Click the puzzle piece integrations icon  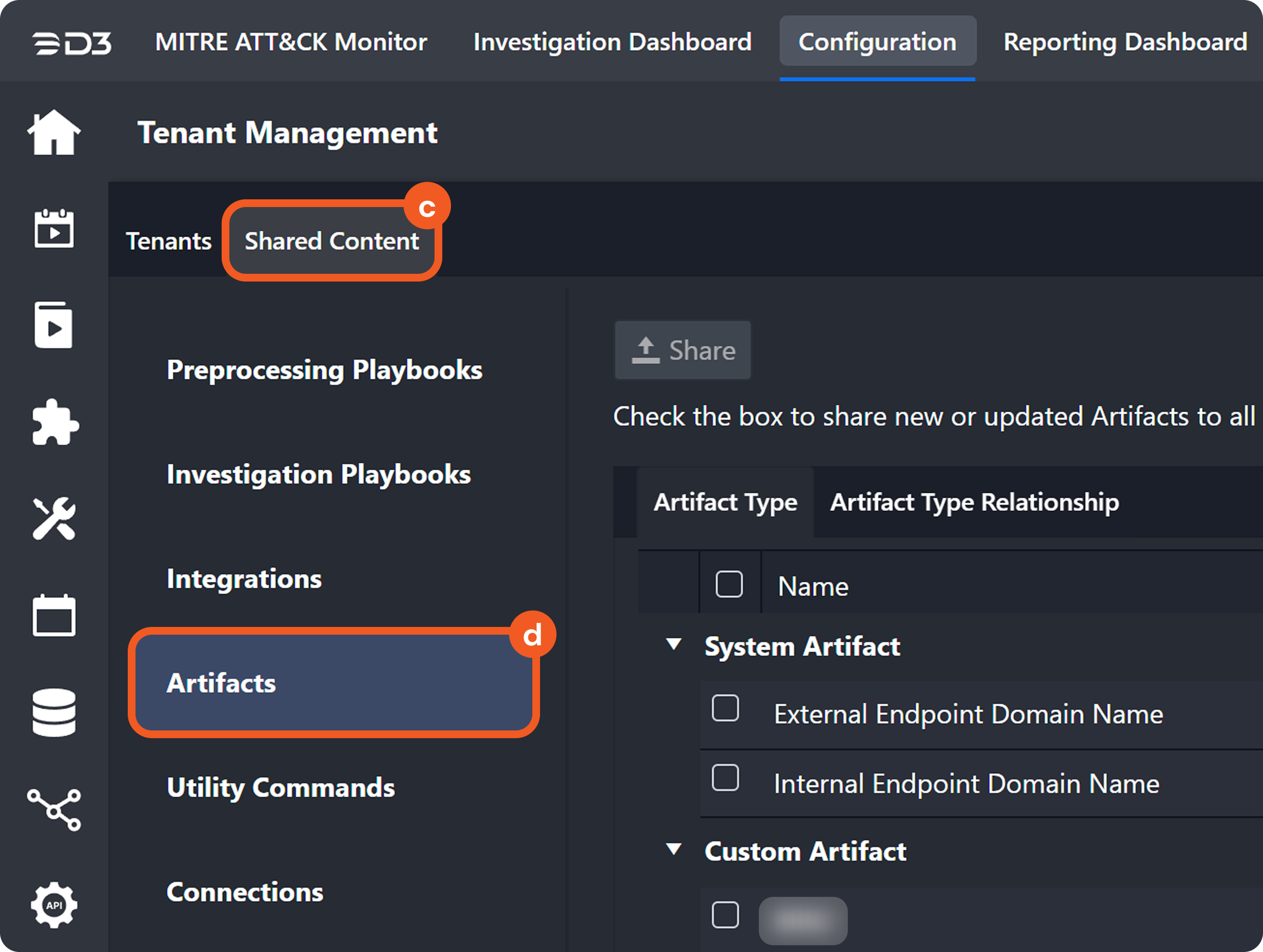tap(55, 422)
